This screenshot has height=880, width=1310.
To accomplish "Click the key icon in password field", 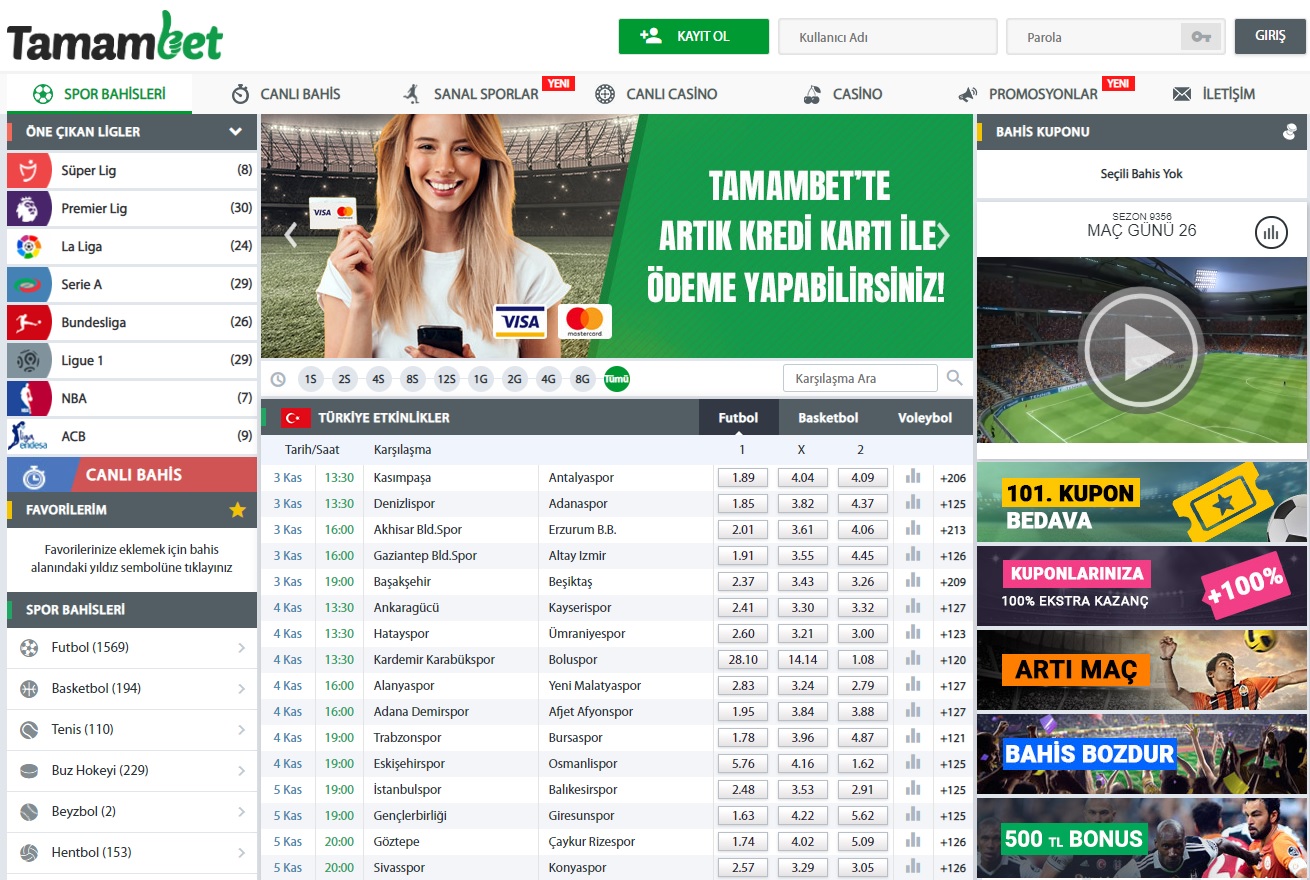I will [1201, 37].
